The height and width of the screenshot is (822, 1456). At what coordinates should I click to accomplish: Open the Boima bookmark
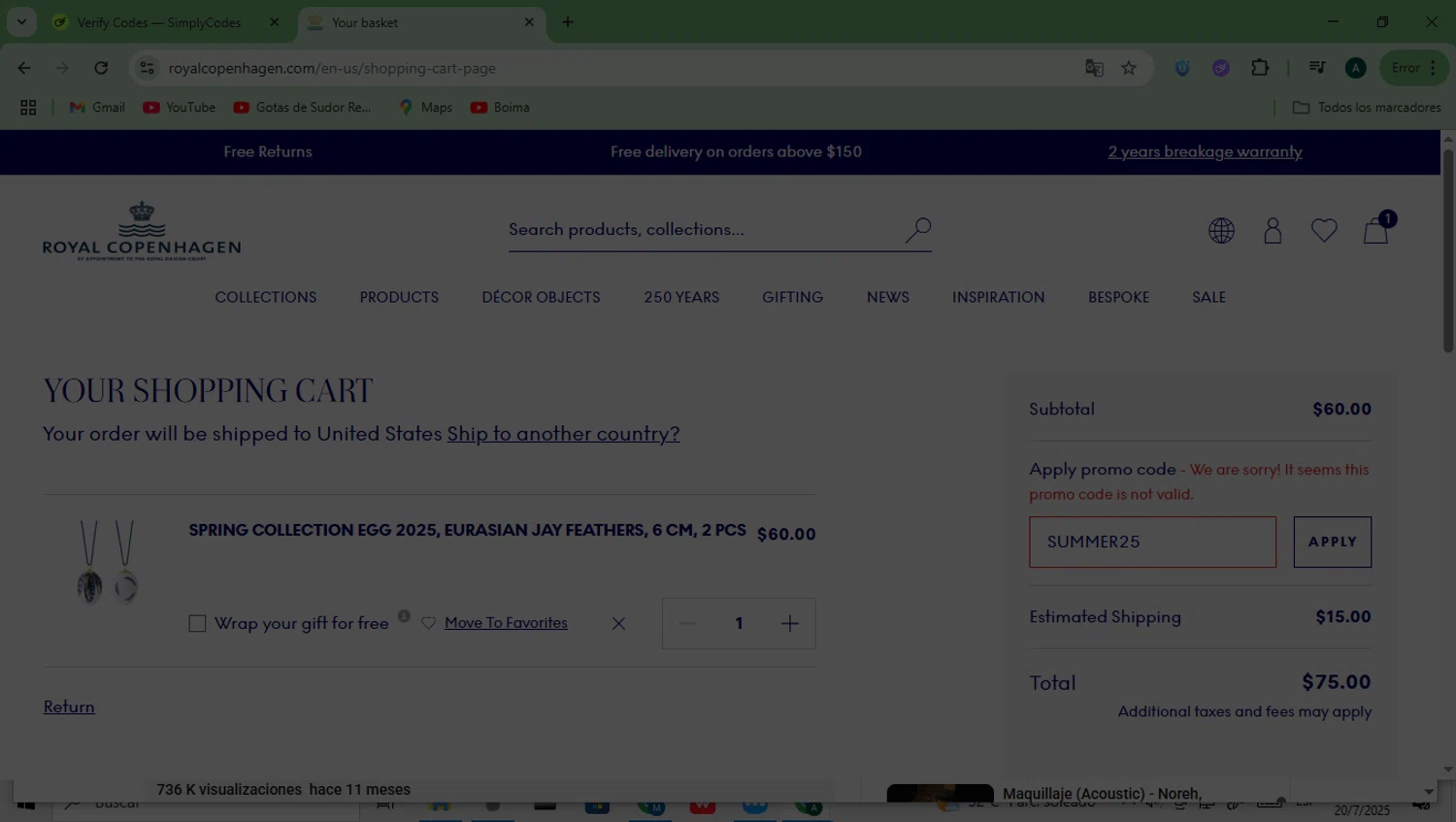point(500,108)
